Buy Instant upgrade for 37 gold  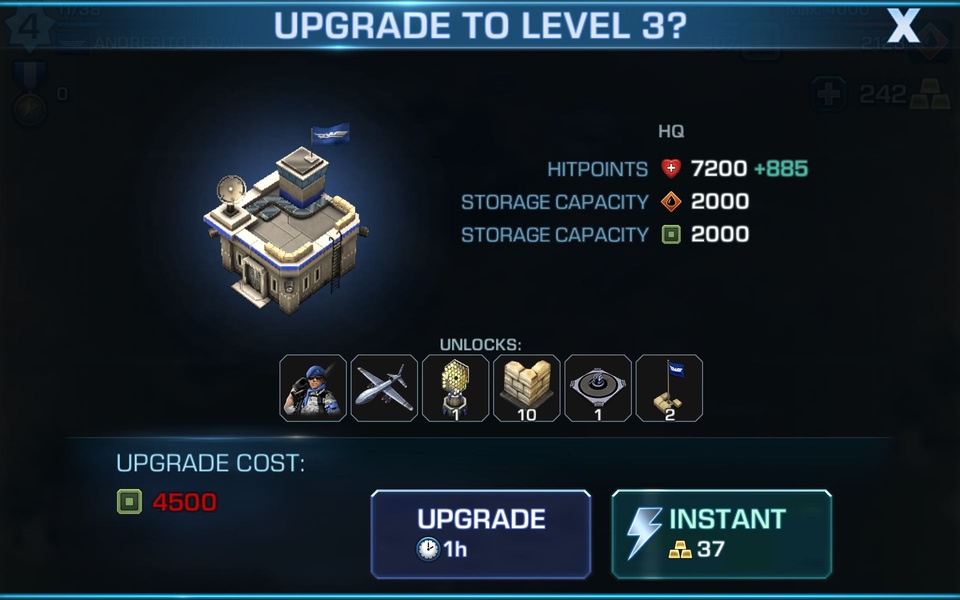(x=722, y=534)
